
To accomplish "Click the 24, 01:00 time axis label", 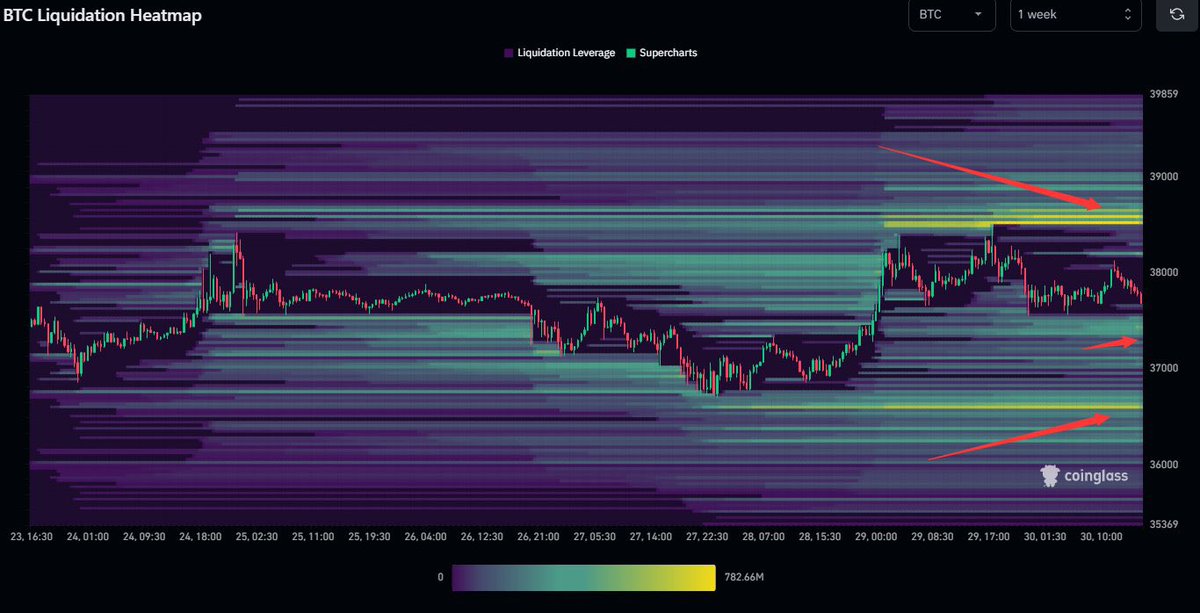I will 87,538.
